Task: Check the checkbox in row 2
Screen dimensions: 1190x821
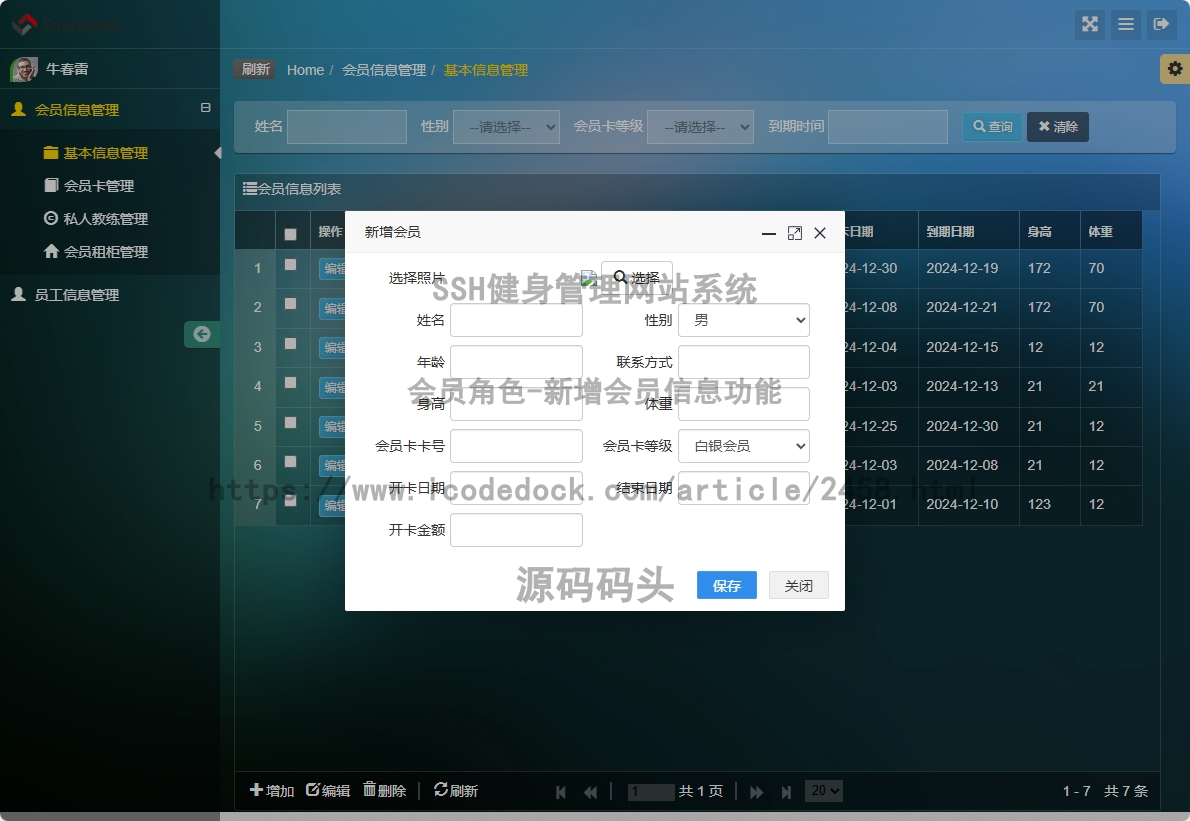Action: pos(290,304)
